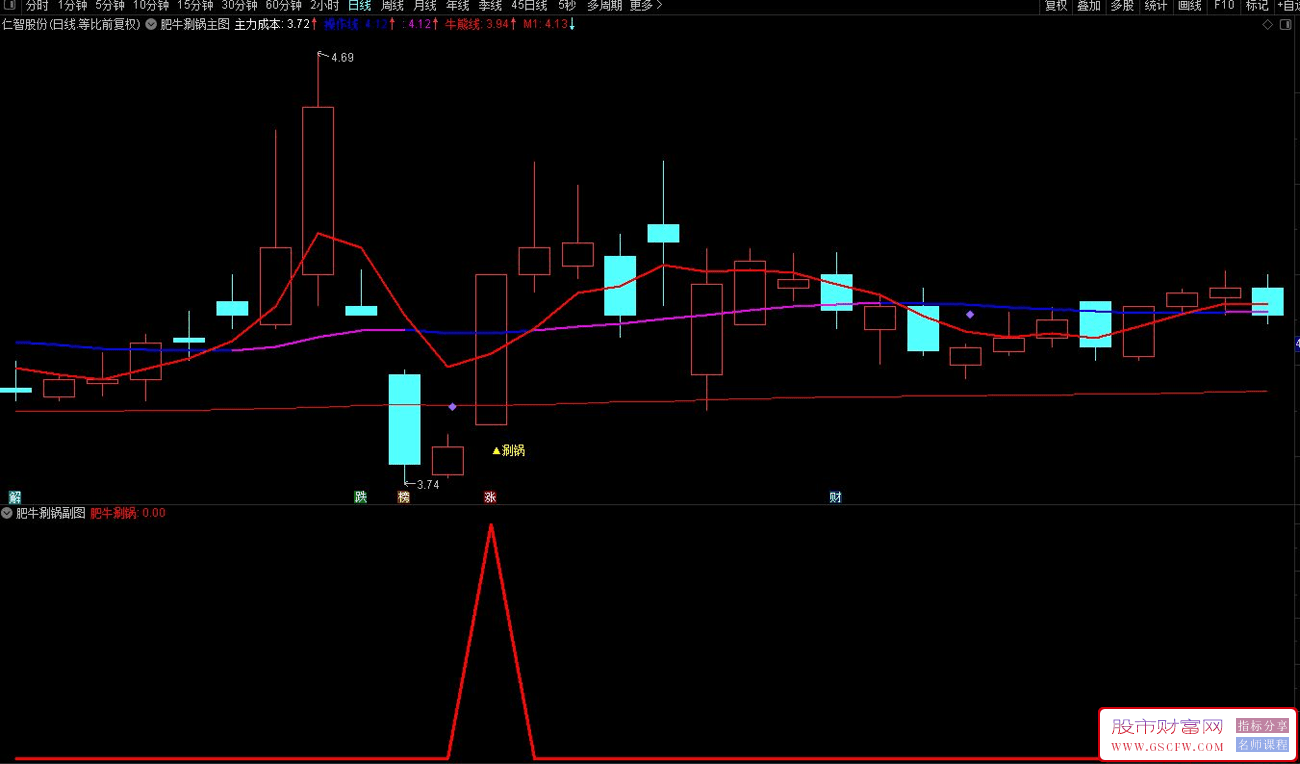Switch to 季线 quarterly chart

tap(490, 5)
